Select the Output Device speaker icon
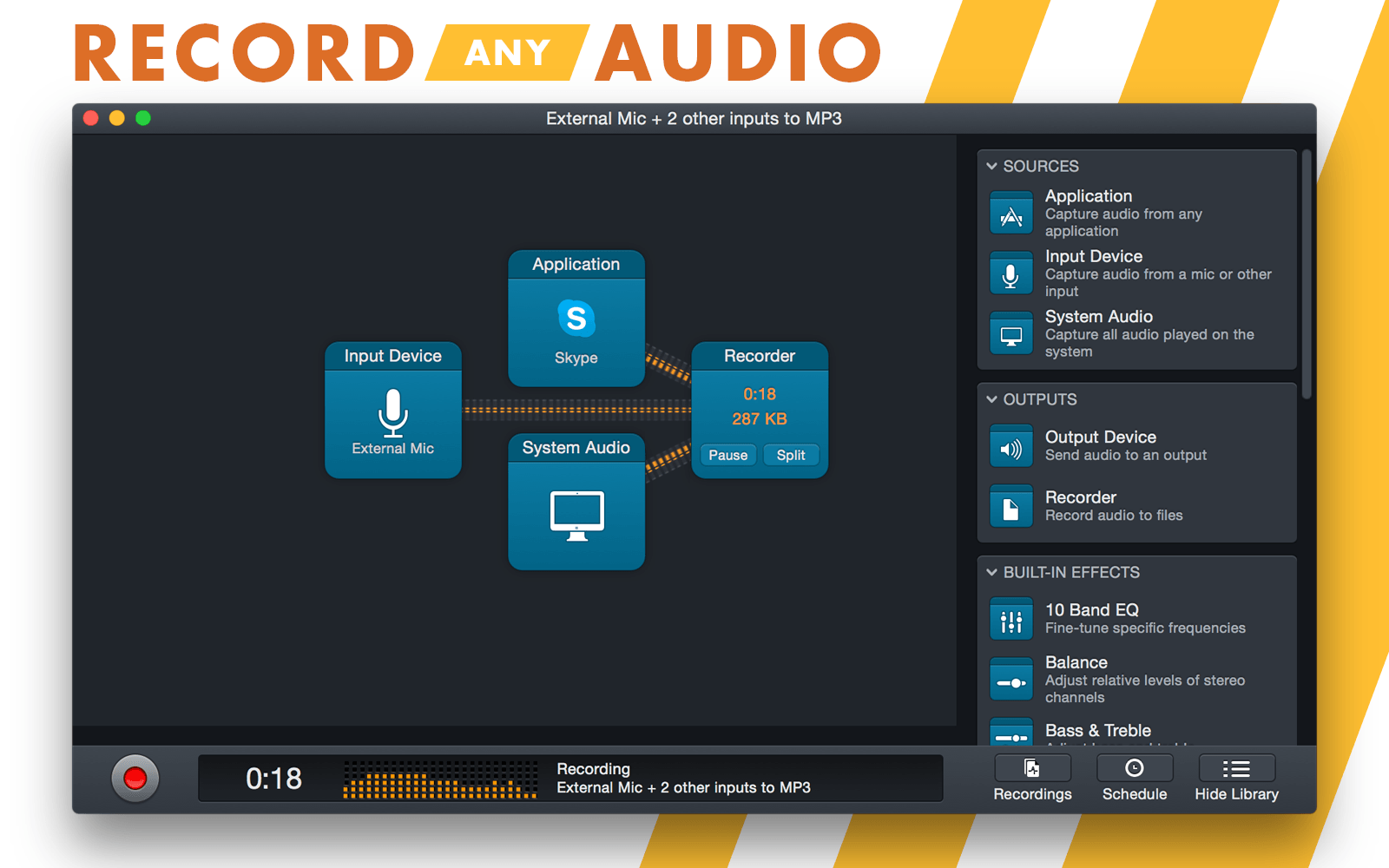The height and width of the screenshot is (868, 1389). tap(1011, 446)
